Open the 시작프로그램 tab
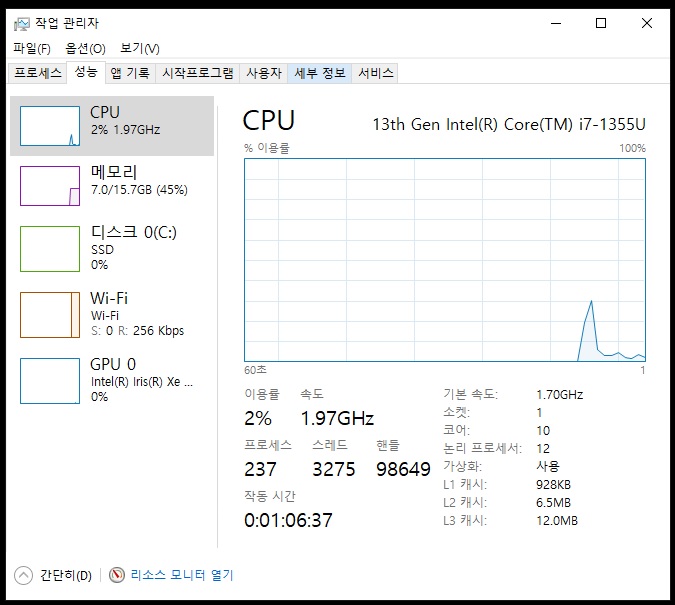Screen dimensions: 675x605 click(198, 73)
